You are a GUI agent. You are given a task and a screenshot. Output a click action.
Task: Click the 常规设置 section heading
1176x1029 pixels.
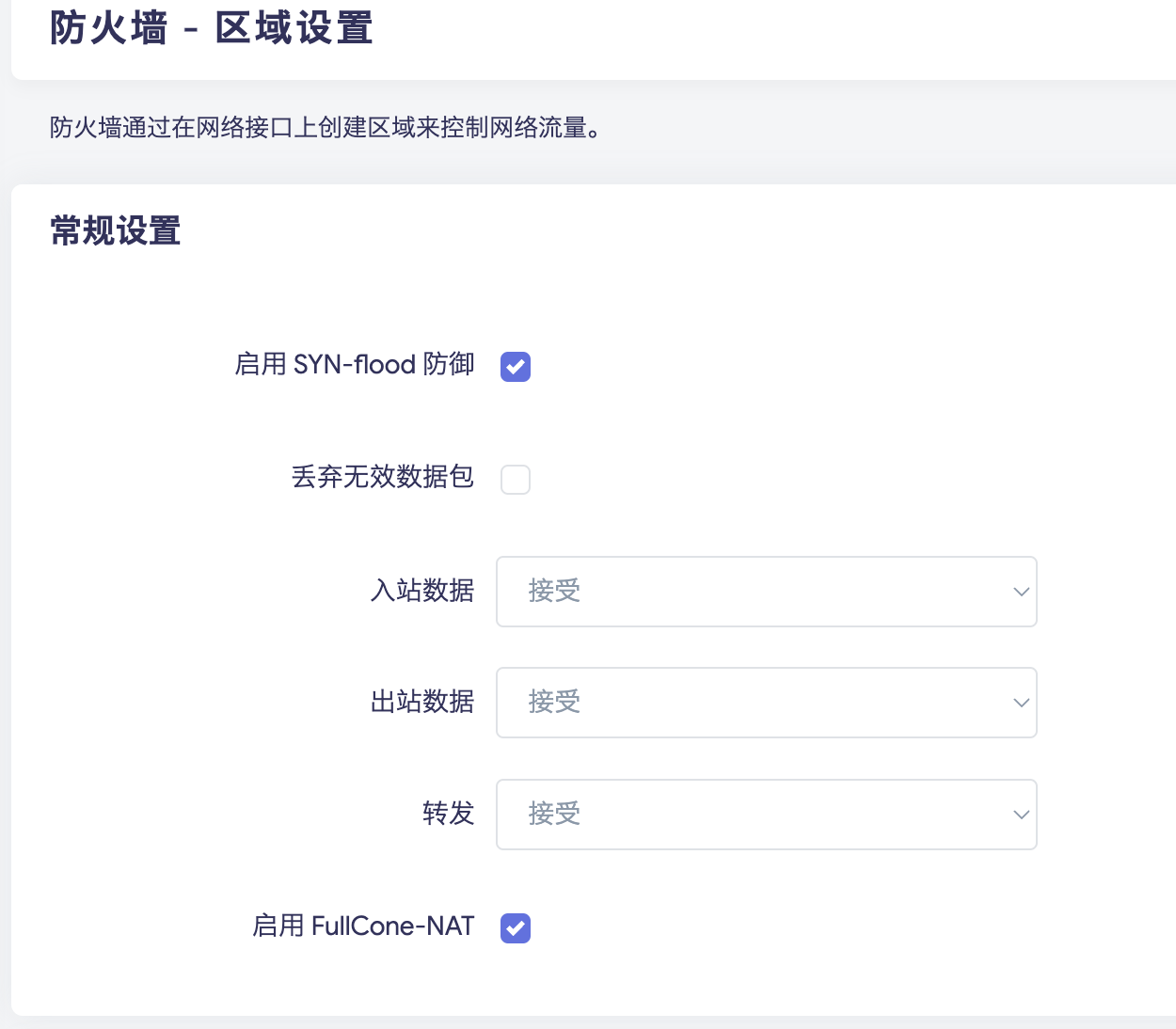point(116,231)
